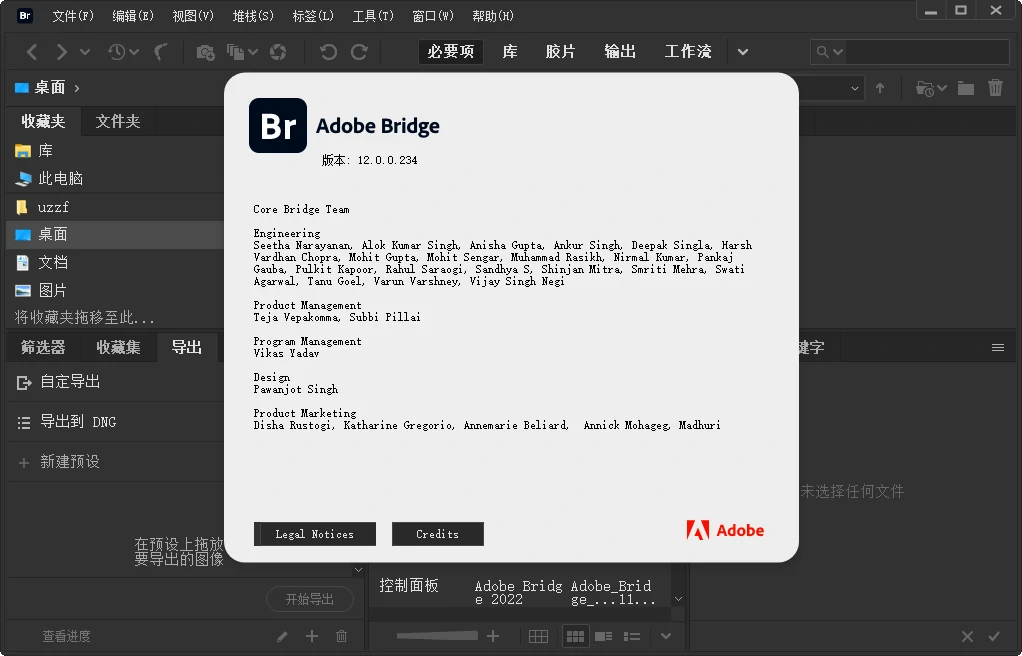Create a new folder with folder icon
Viewport: 1022px width, 656px height.
[966, 88]
